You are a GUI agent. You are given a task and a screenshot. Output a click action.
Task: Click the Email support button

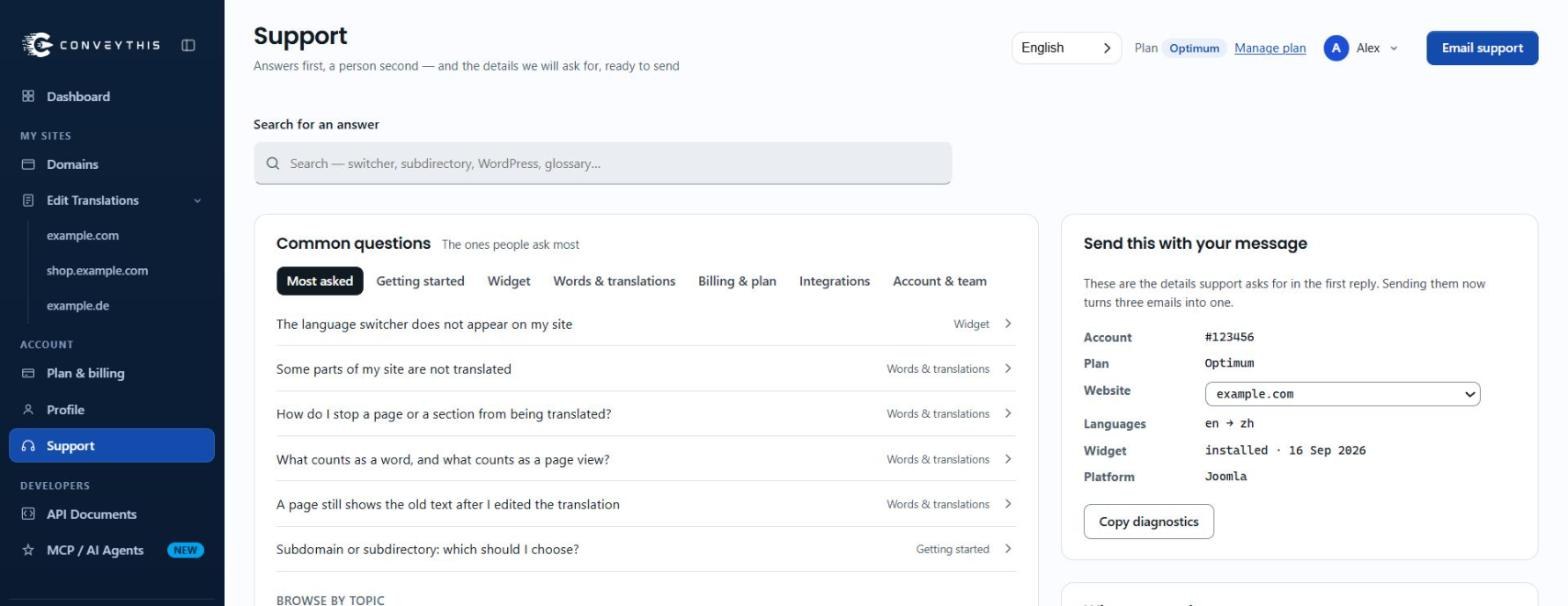pos(1482,48)
